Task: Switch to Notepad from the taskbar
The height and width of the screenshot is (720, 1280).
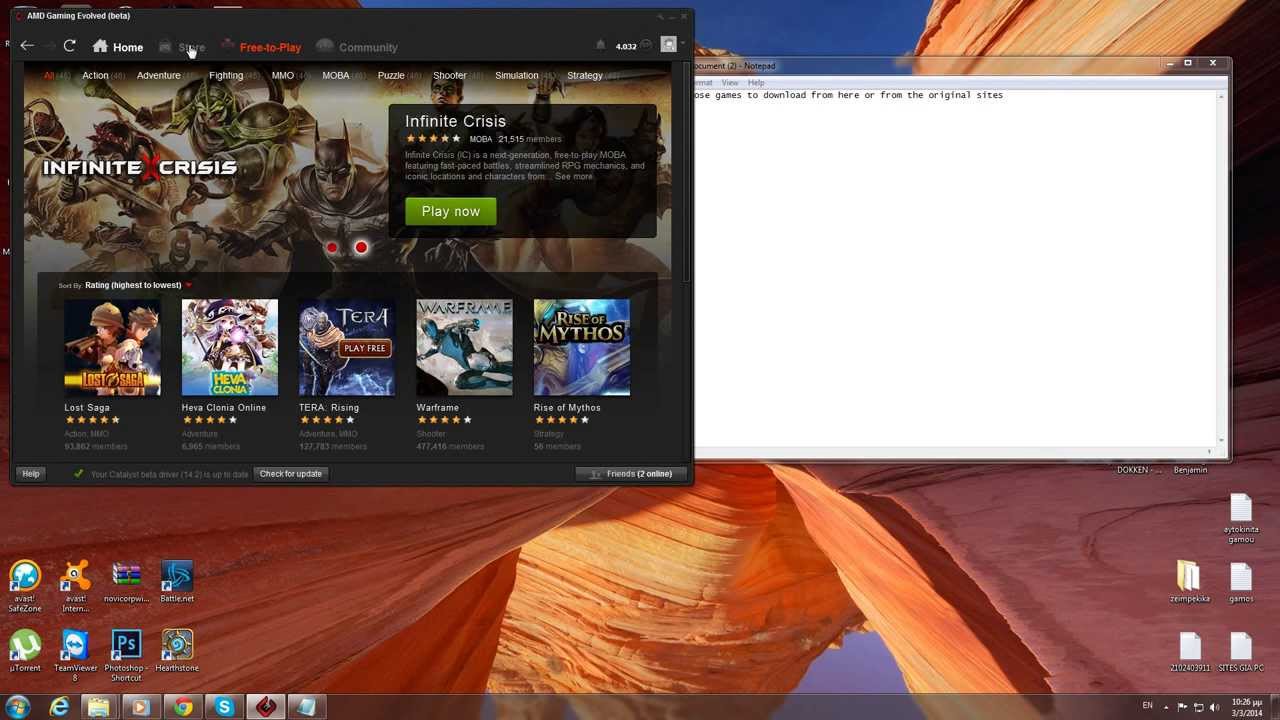Action: (x=307, y=707)
